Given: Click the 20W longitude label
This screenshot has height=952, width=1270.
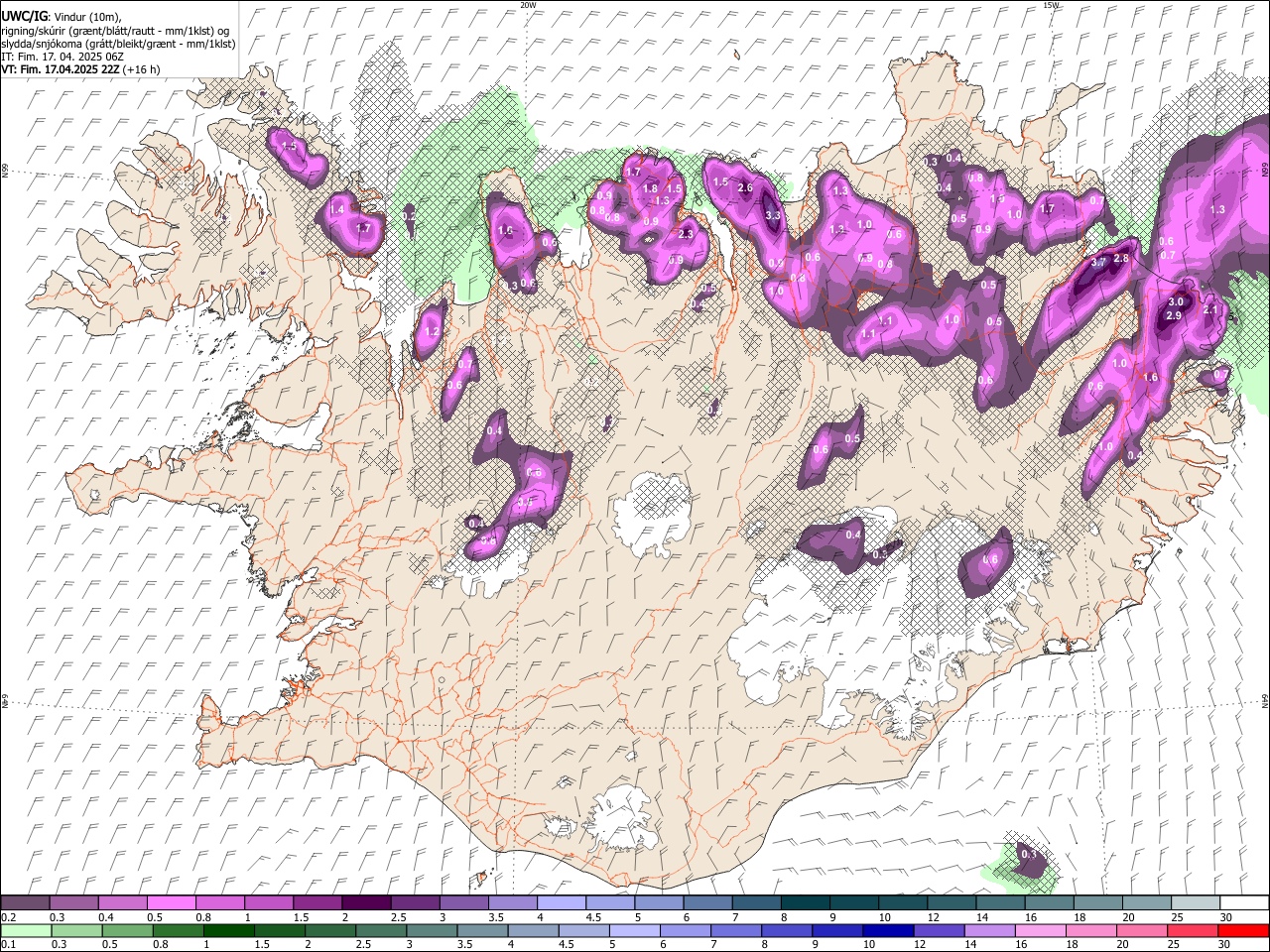Looking at the screenshot, I should (x=528, y=5).
